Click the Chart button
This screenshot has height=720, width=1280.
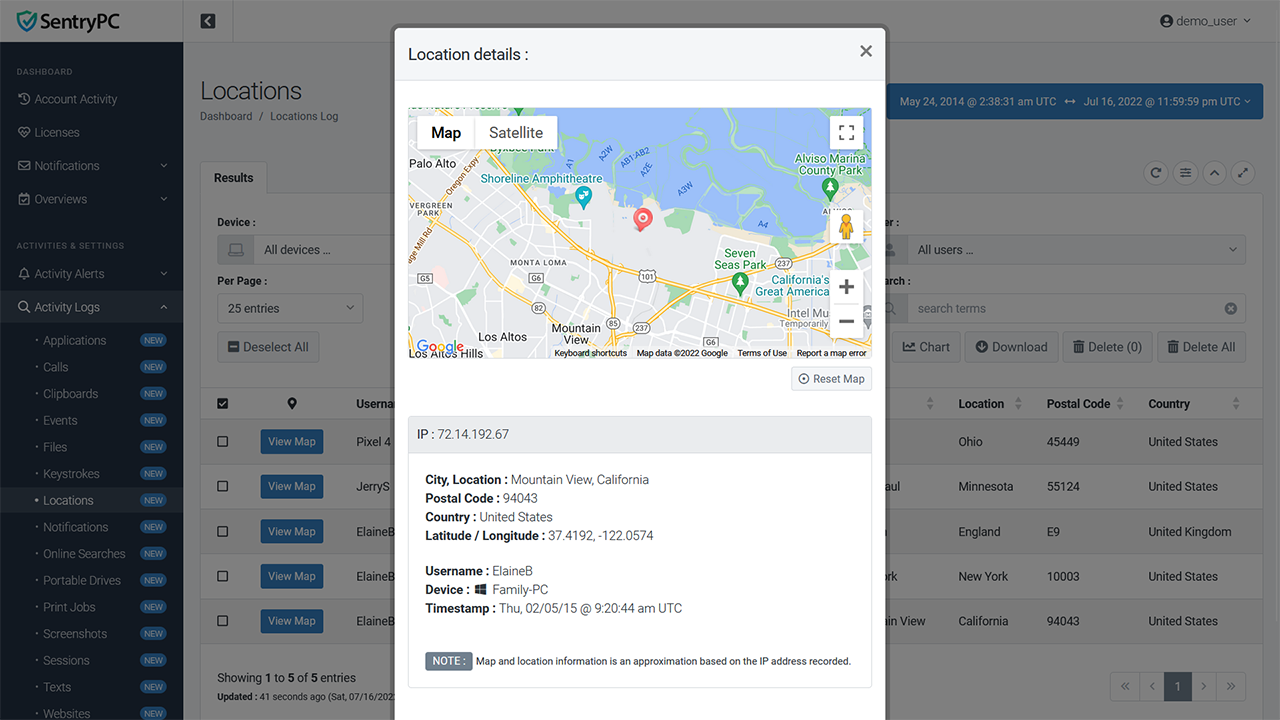pyautogui.click(x=925, y=347)
